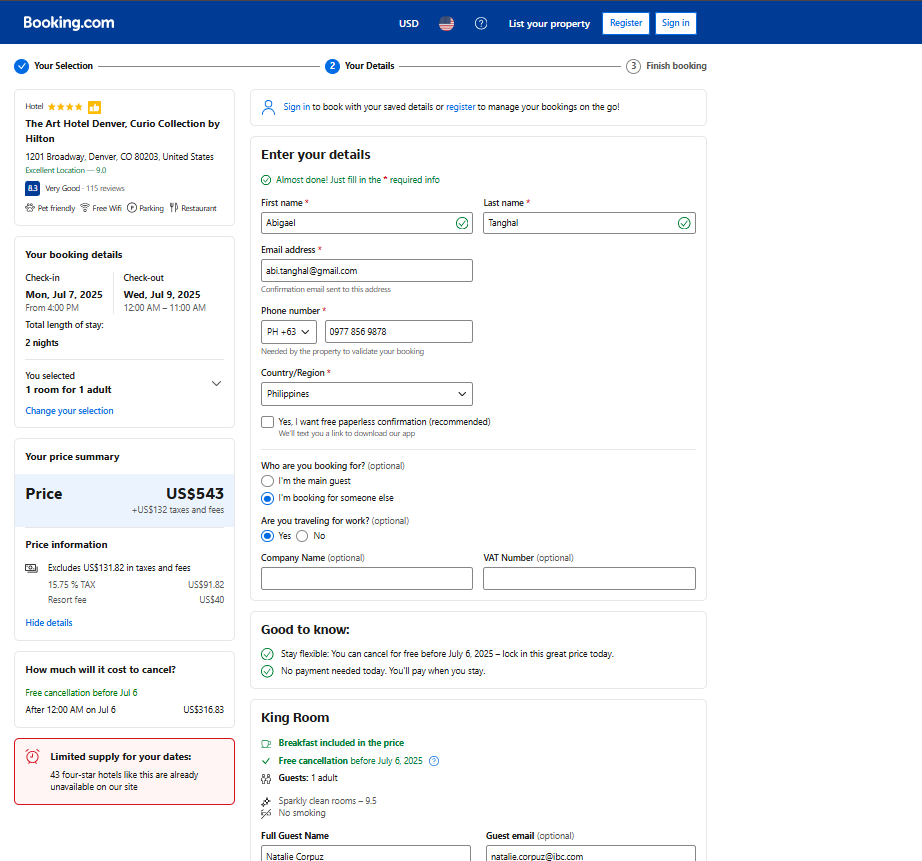Click the Company Name field

(x=367, y=579)
